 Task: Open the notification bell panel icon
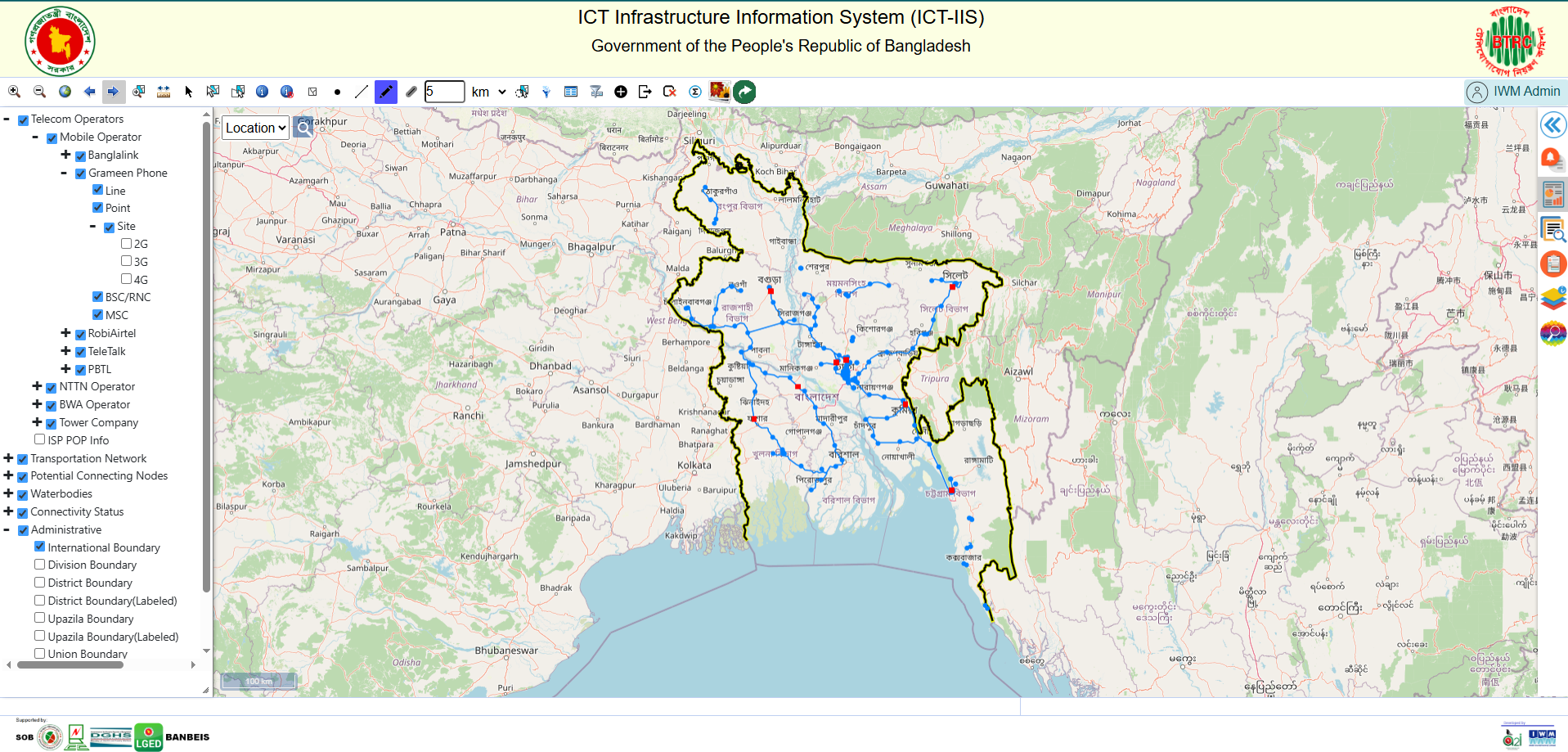coord(1552,159)
